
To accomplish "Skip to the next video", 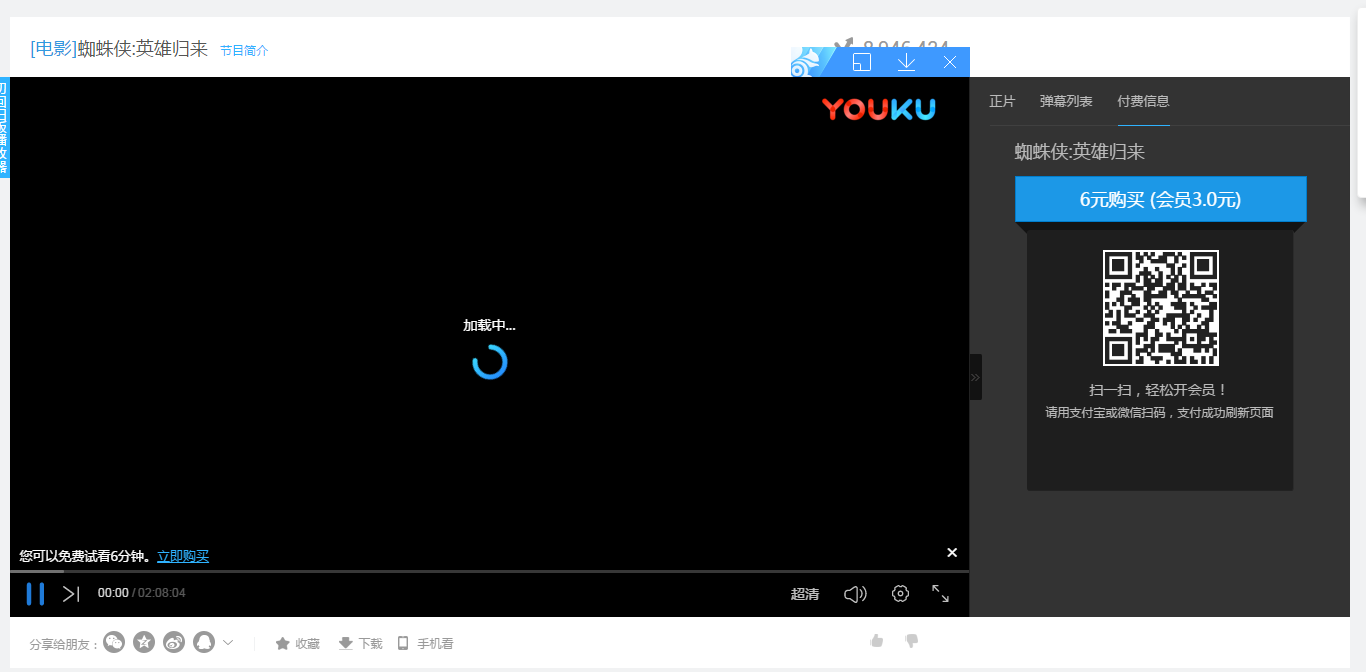I will (71, 594).
